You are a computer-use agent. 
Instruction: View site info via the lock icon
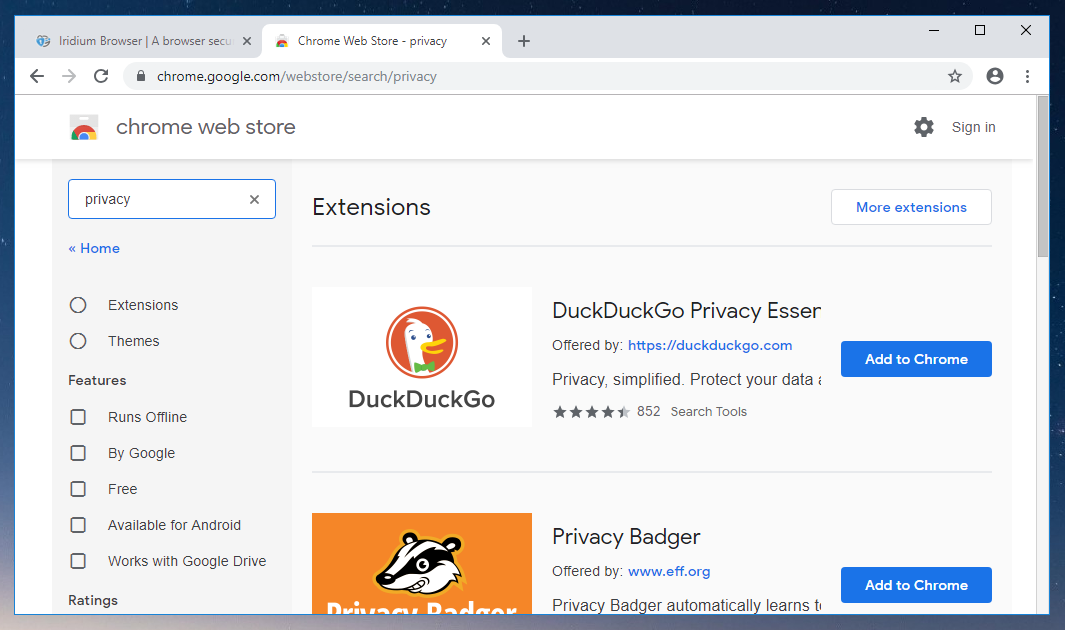[141, 76]
